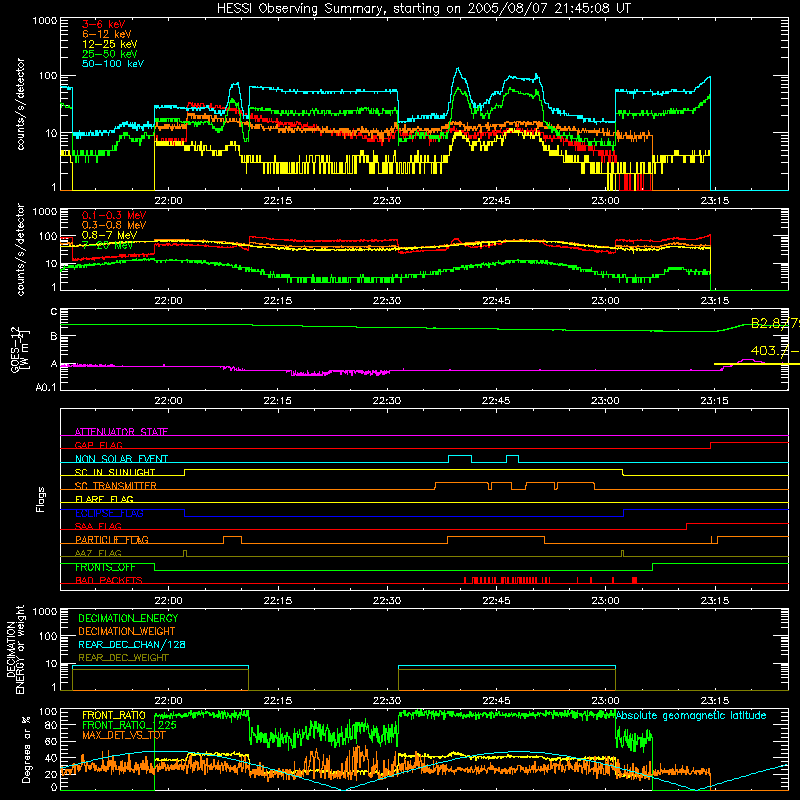Select the FRONTS_OFF flag label
The image size is (800, 800).
coord(105,567)
